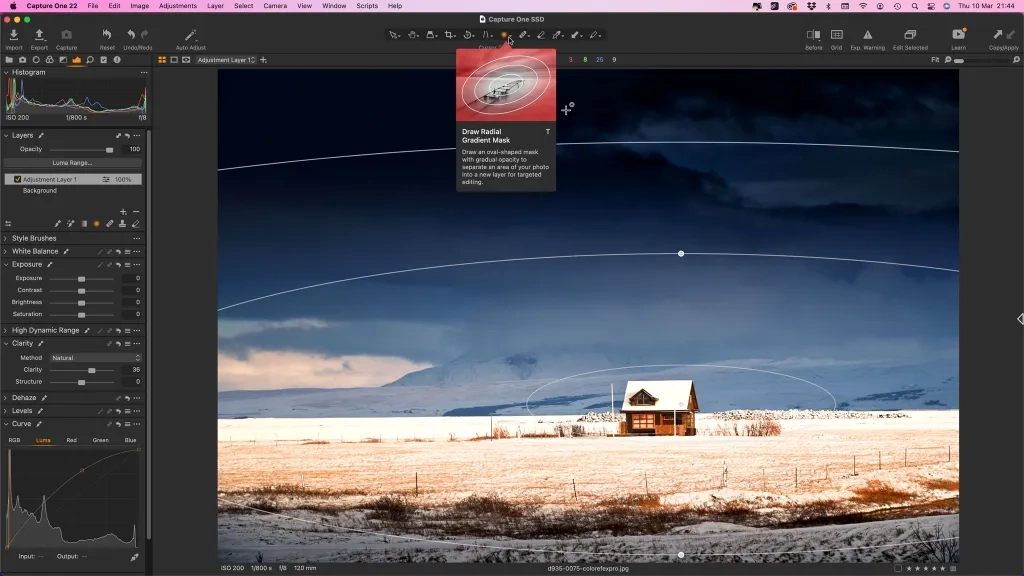Show the Before comparison view
Screen dimensions: 1024x576
pyautogui.click(x=813, y=36)
